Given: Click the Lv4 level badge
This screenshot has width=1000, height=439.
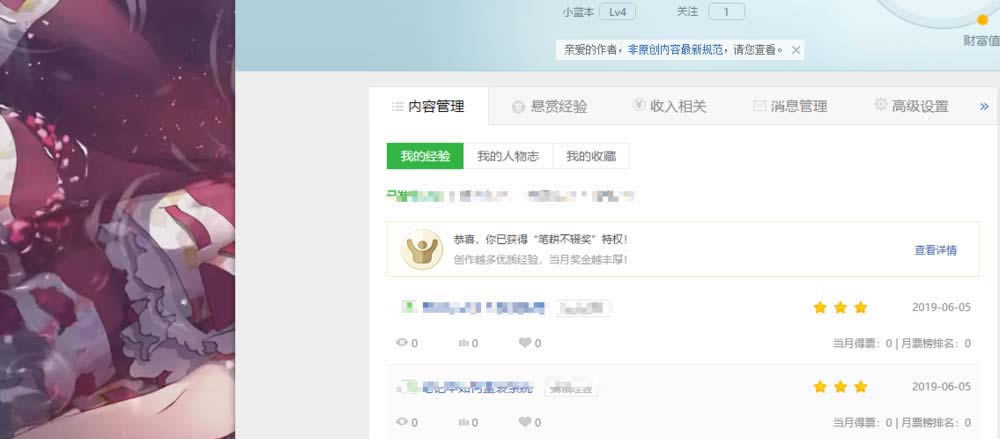Looking at the screenshot, I should [618, 12].
